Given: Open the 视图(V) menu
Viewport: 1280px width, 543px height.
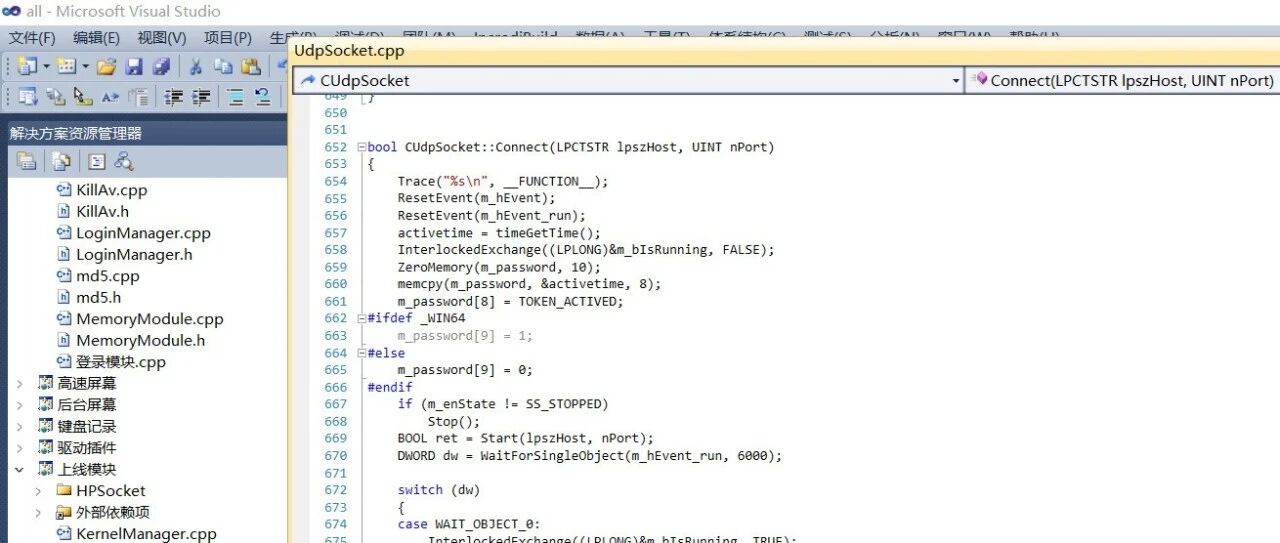Looking at the screenshot, I should [162, 38].
